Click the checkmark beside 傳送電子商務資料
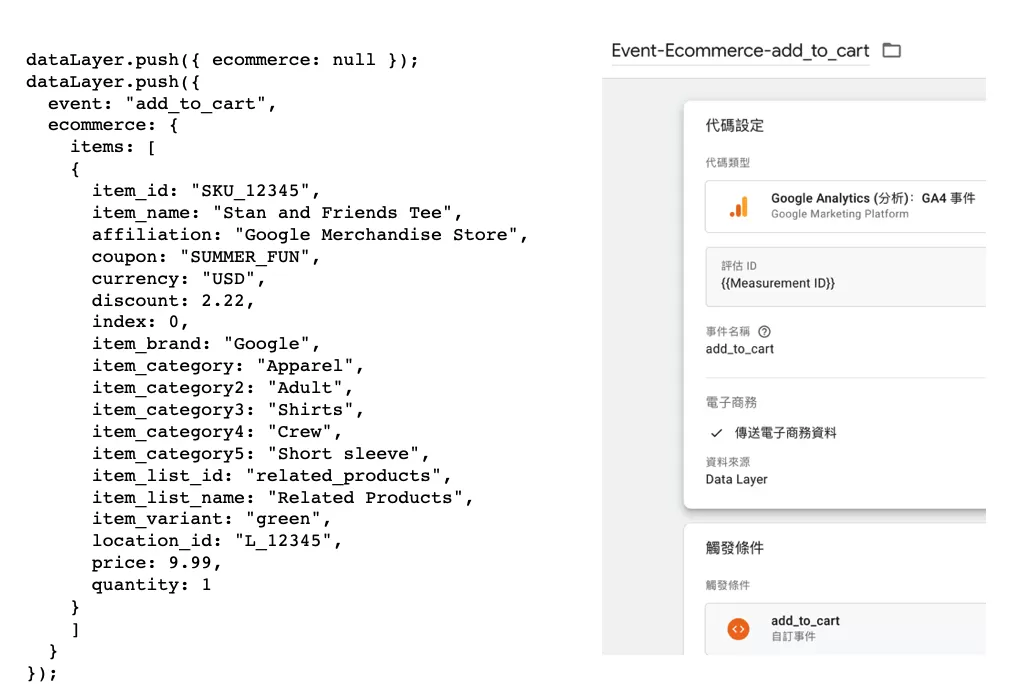The height and width of the screenshot is (696, 1009). [x=716, y=433]
